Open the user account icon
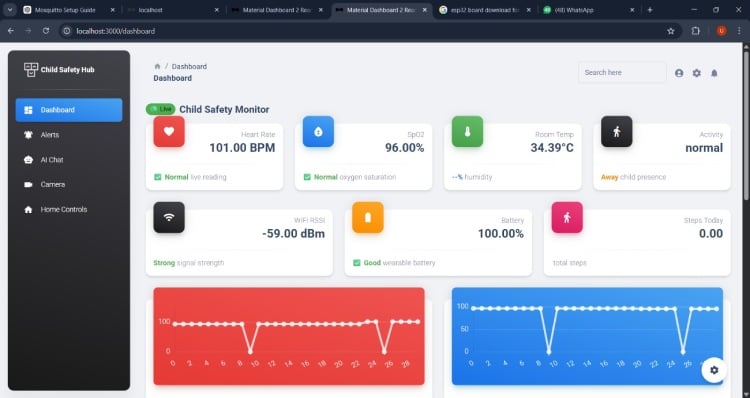This screenshot has width=750, height=398. point(679,73)
